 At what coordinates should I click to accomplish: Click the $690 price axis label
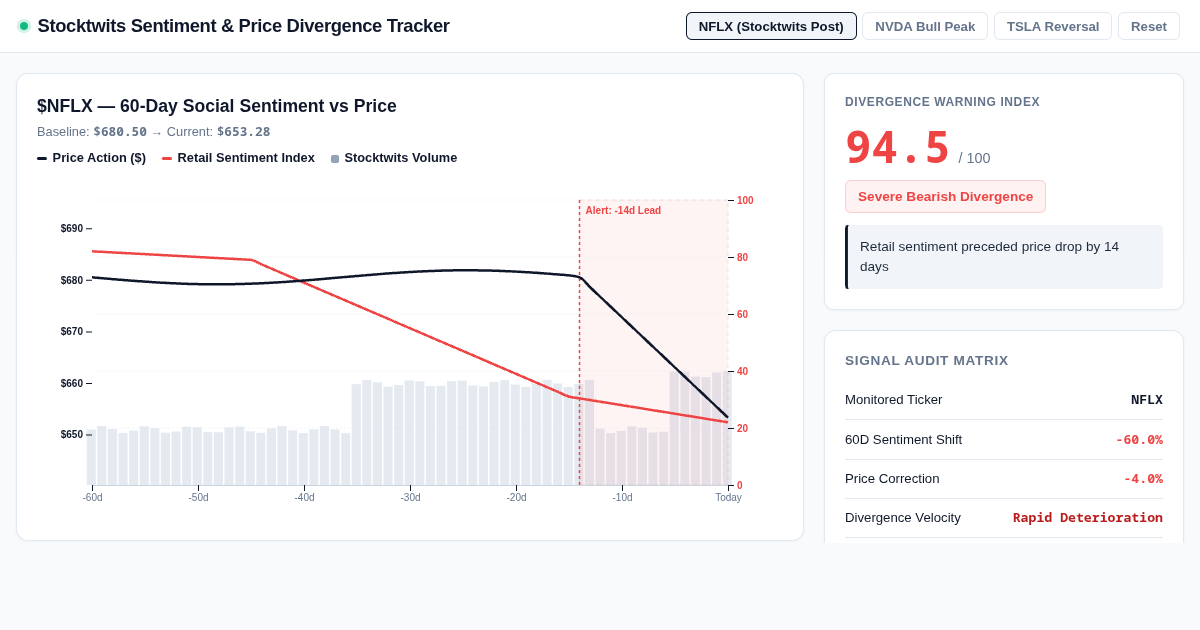[72, 229]
